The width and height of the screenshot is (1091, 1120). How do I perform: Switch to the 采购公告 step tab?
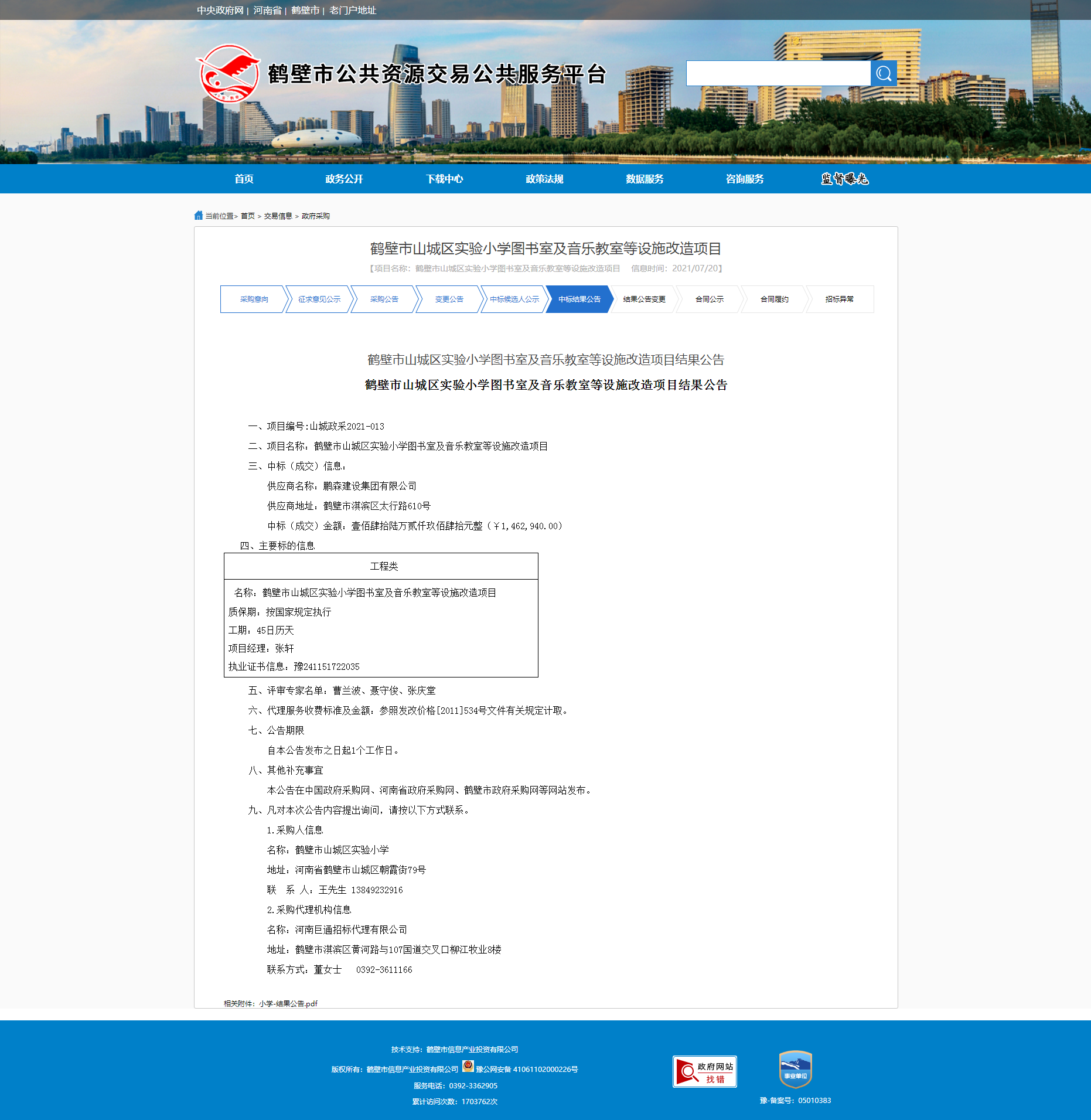click(x=384, y=299)
